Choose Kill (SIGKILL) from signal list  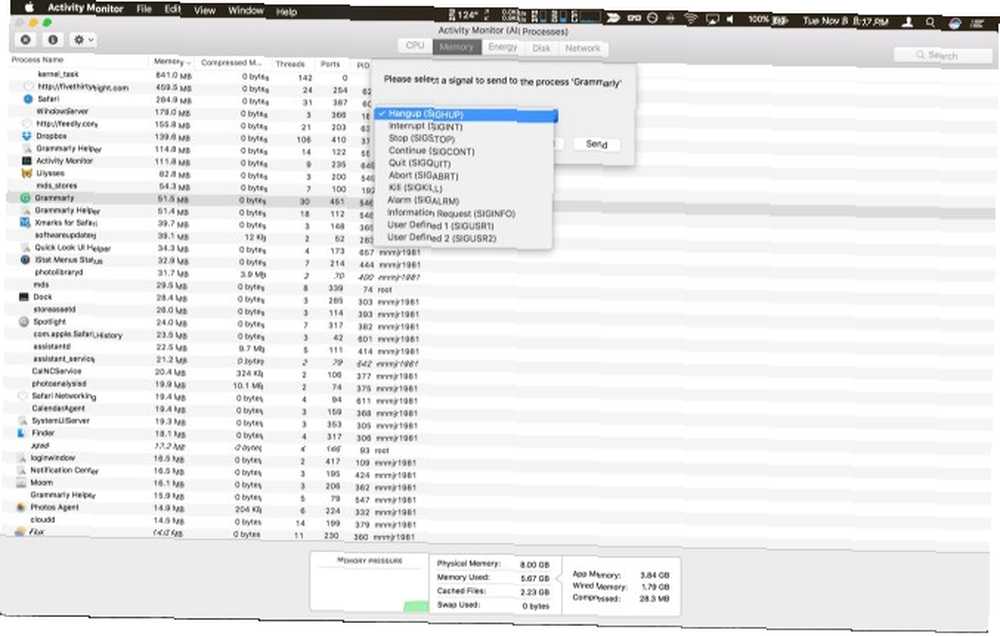tap(415, 188)
